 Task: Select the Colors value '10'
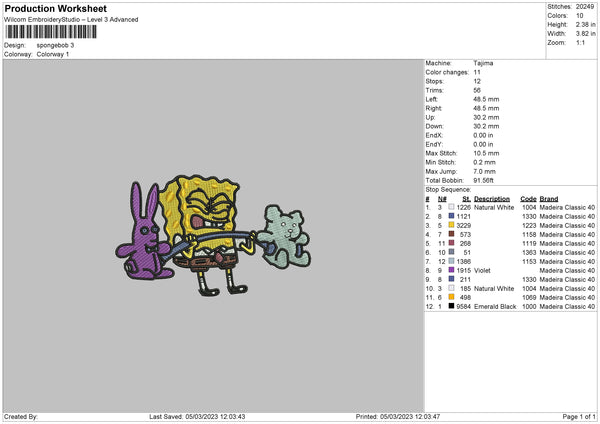coord(579,16)
